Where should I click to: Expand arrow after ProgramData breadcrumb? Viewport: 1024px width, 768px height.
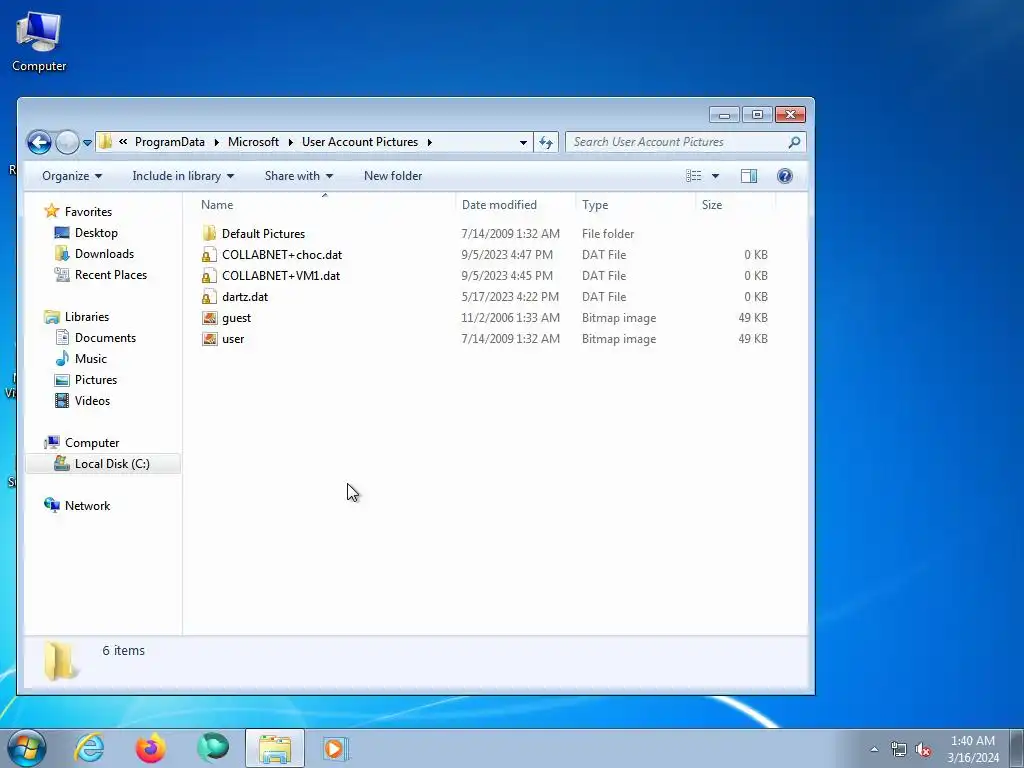(216, 142)
